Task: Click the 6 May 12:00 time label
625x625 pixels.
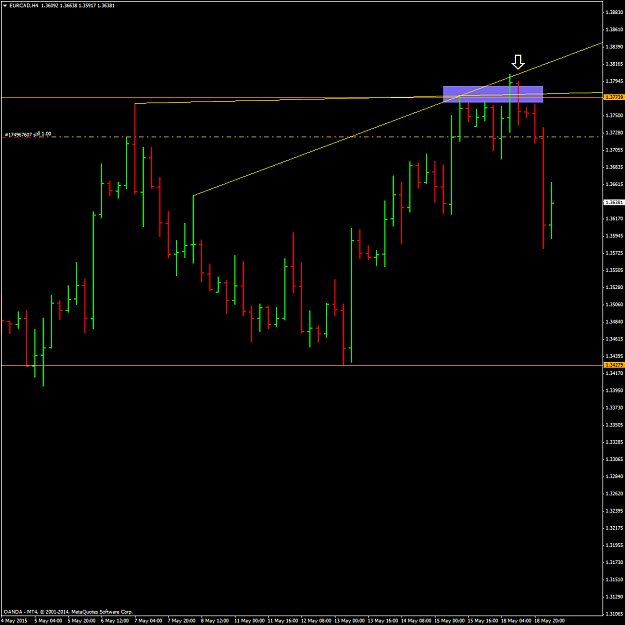Action: 115,621
